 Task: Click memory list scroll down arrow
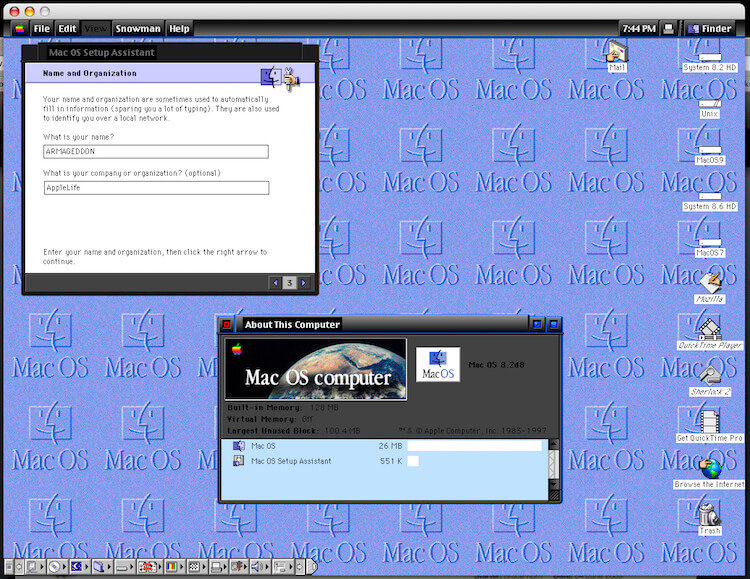click(554, 484)
